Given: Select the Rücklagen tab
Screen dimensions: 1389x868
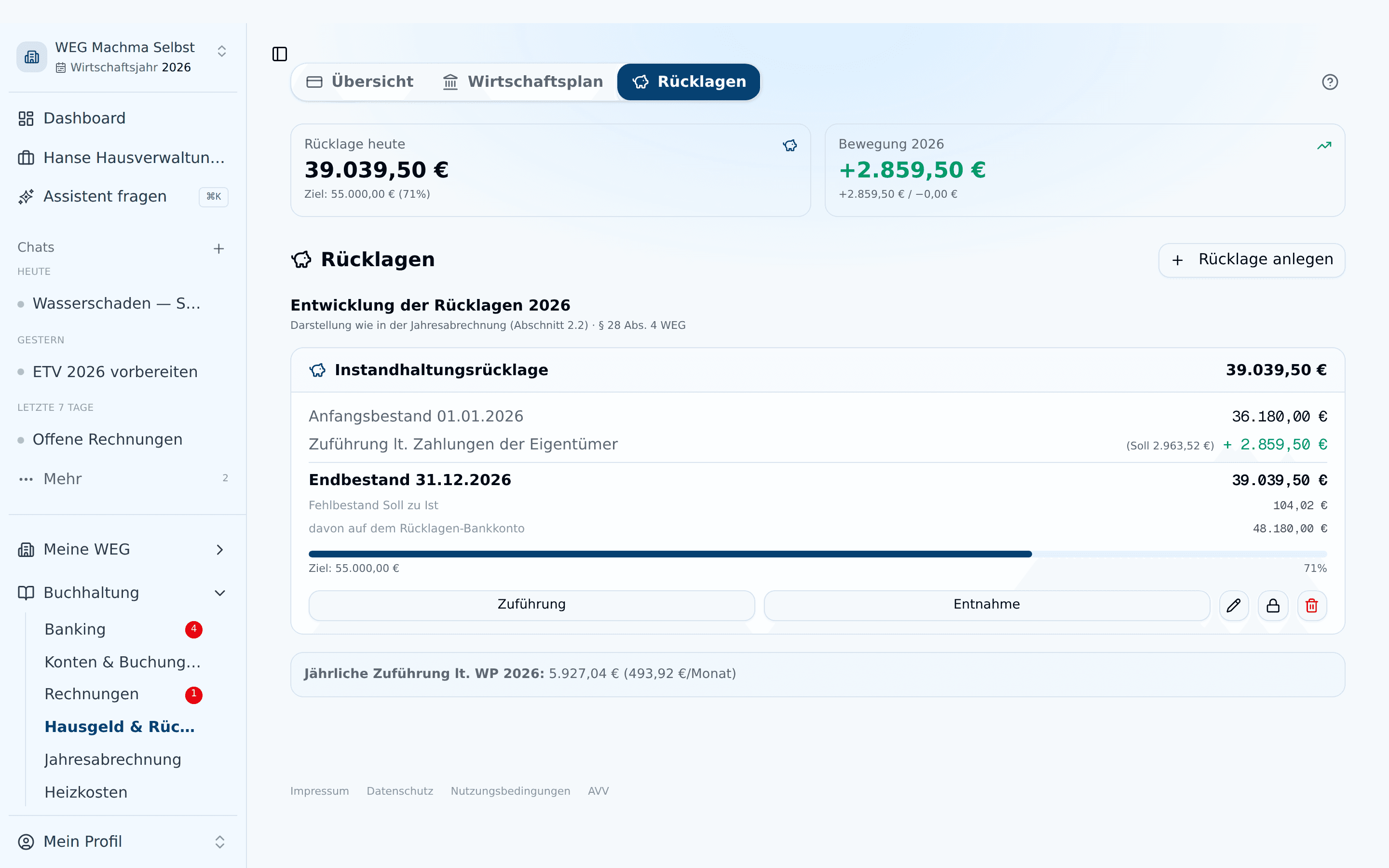Looking at the screenshot, I should pos(689,82).
